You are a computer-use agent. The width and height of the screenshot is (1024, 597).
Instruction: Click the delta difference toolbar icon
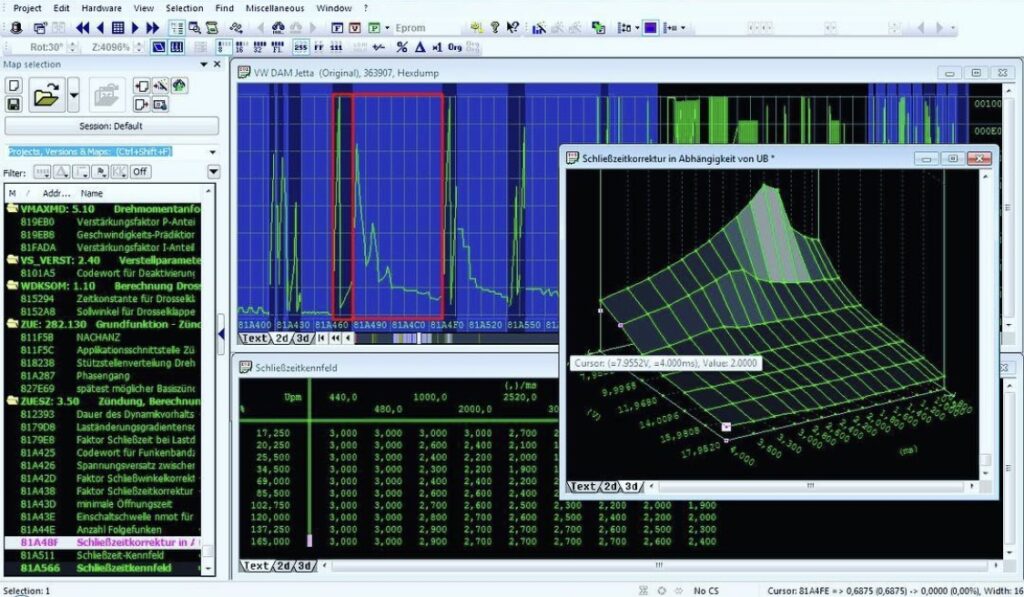click(x=420, y=47)
